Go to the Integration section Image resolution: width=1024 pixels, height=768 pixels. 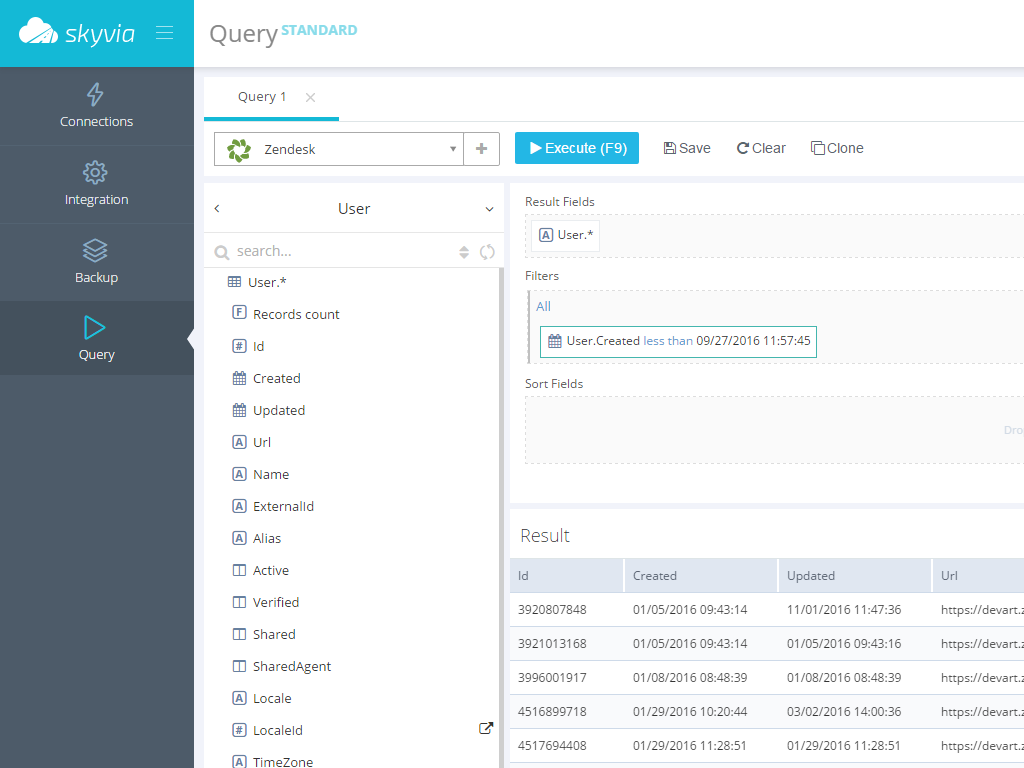96,184
